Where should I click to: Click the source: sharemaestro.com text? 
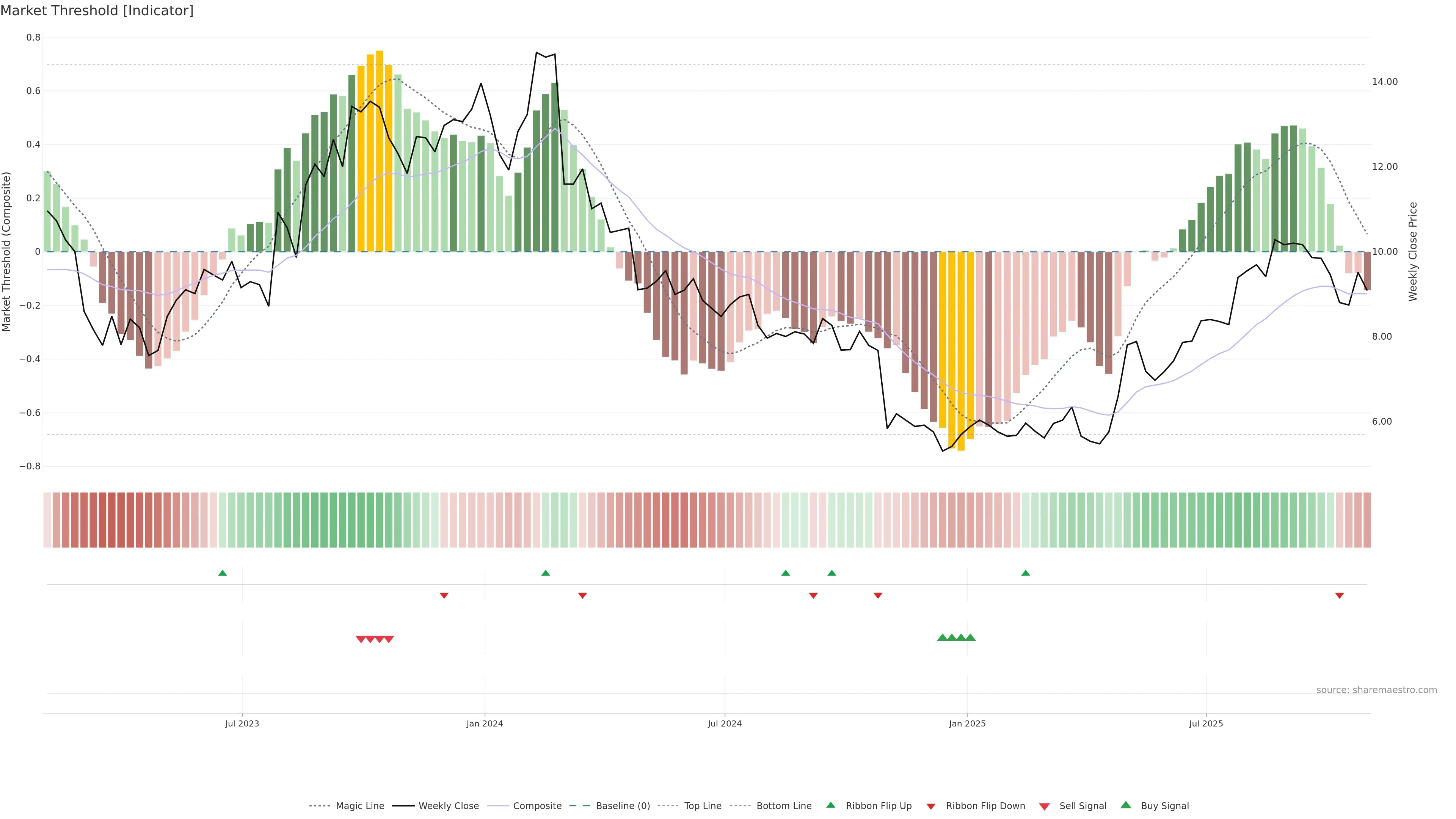1376,690
